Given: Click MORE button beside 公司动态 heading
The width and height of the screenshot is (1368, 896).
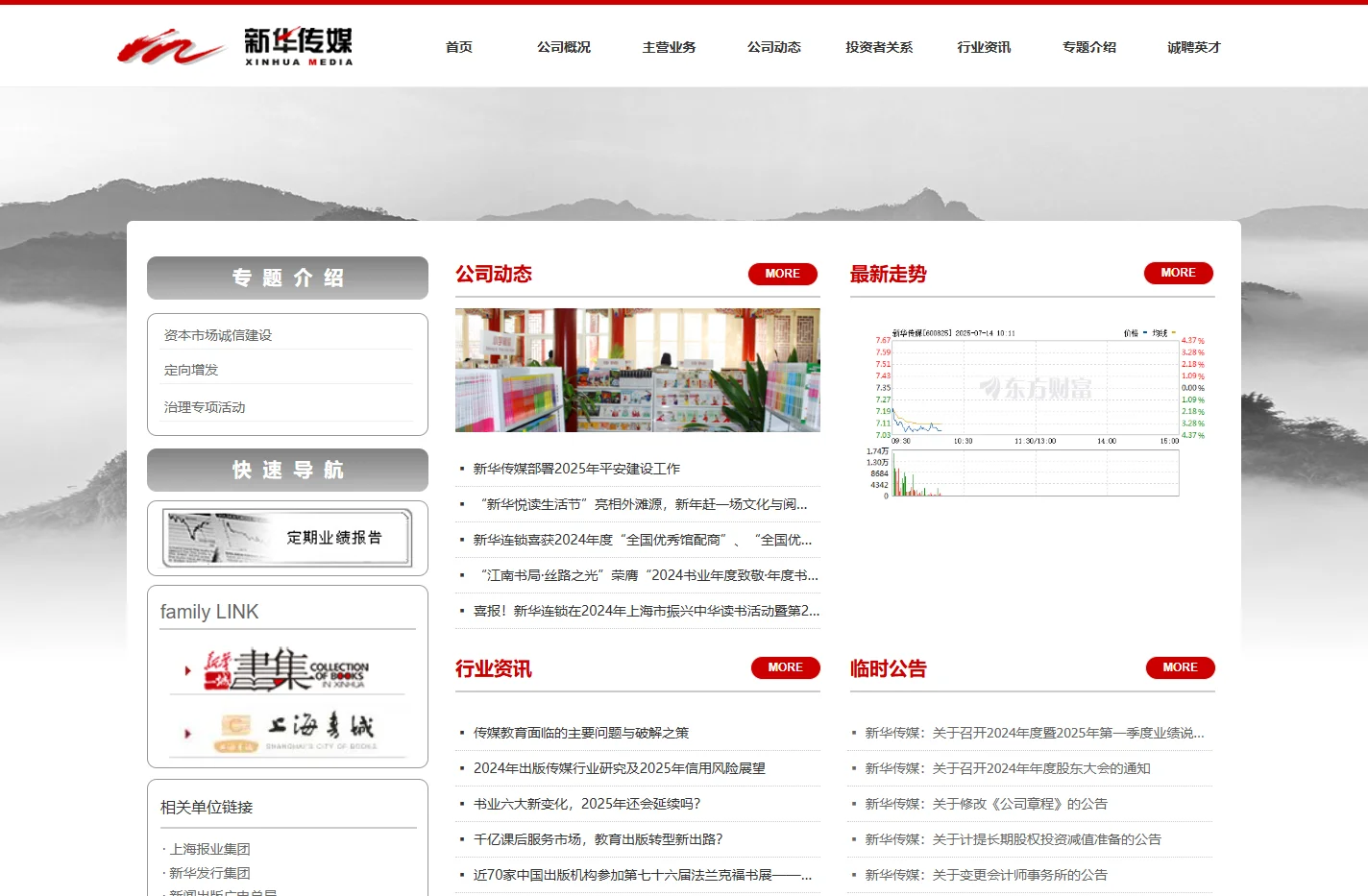Looking at the screenshot, I should [x=783, y=274].
